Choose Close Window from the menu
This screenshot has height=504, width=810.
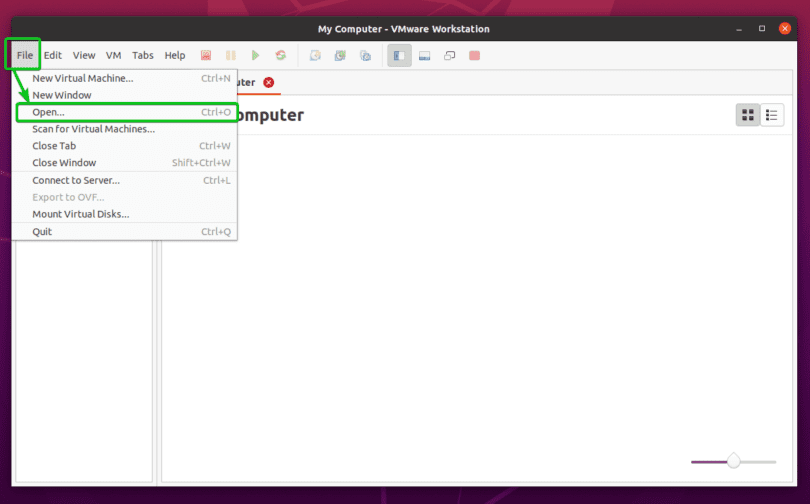point(124,163)
